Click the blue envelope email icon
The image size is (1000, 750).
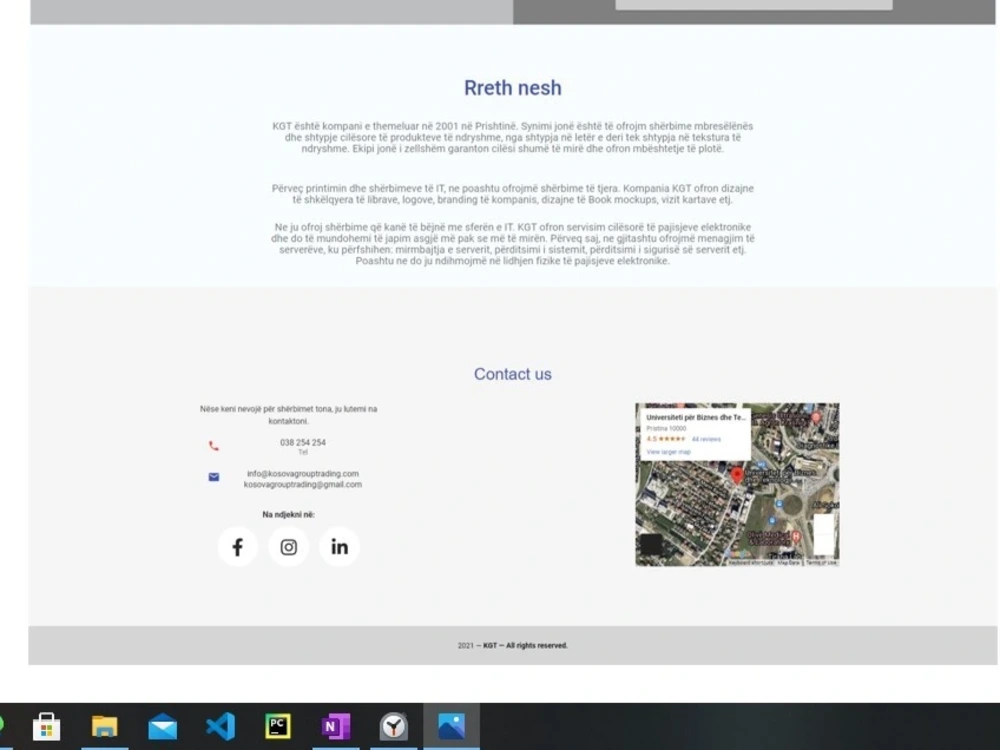[214, 477]
